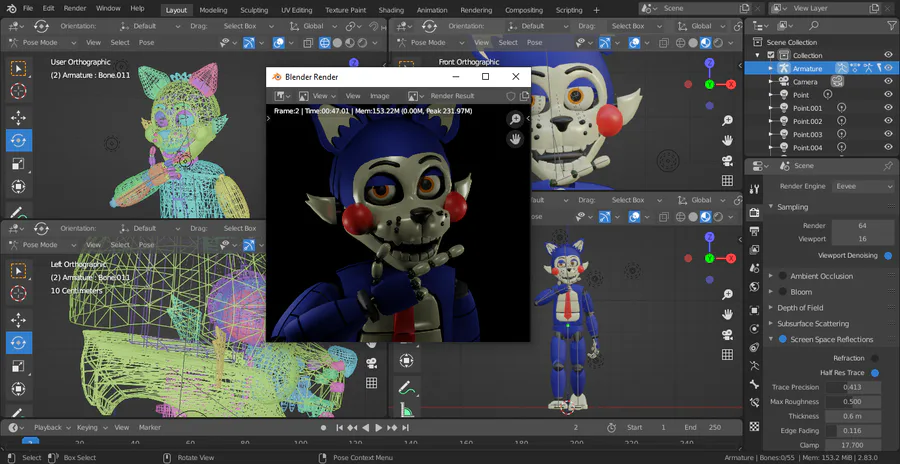Switch to the UV Editing workspace tab
Screen dimensions: 900x464
(x=297, y=10)
